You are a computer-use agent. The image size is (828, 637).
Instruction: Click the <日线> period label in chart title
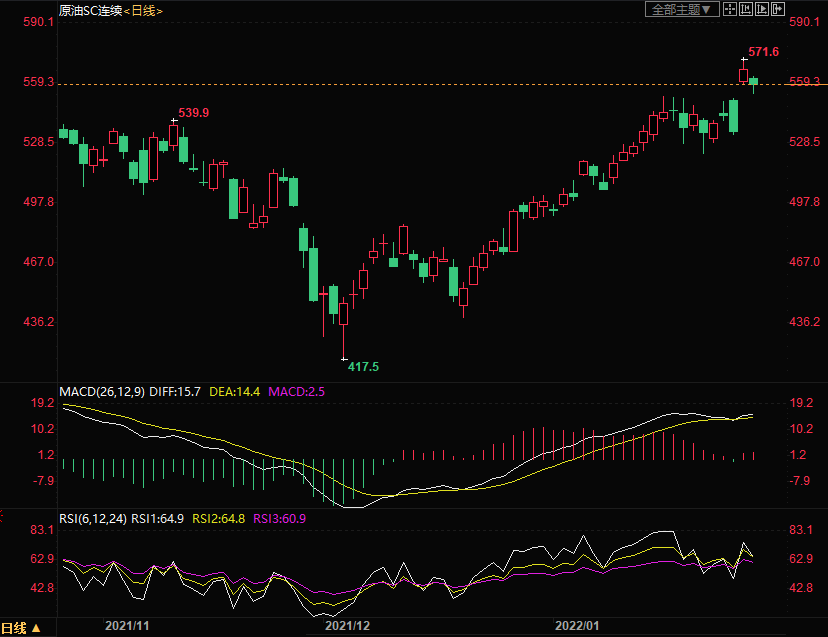click(x=144, y=10)
